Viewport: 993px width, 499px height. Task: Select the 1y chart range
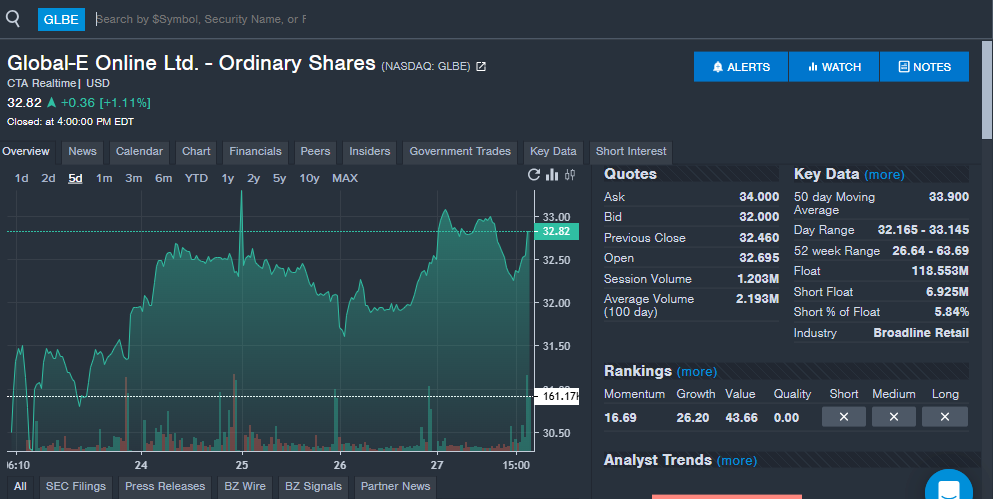227,179
